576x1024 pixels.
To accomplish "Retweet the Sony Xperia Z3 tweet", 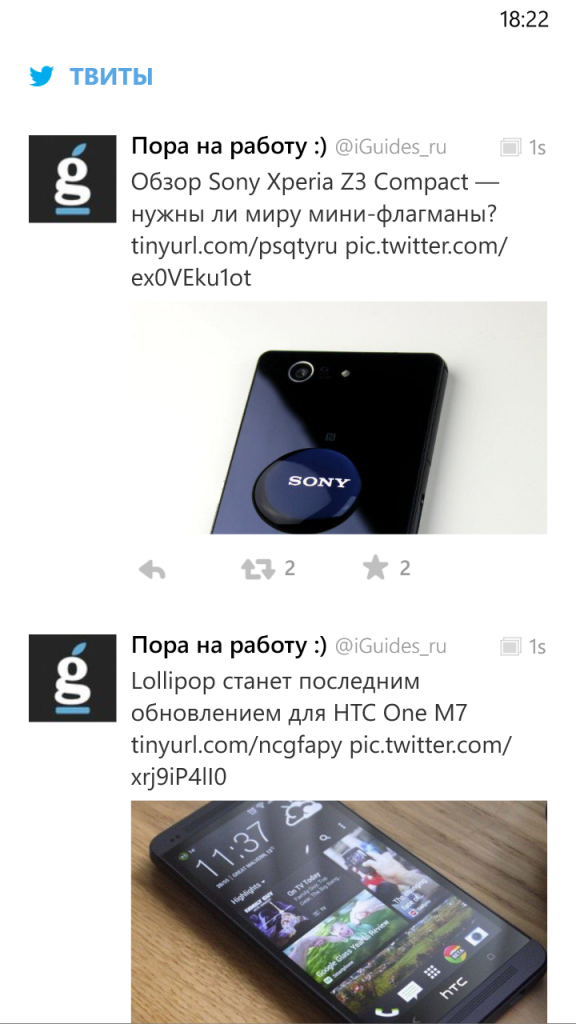I will coord(258,569).
